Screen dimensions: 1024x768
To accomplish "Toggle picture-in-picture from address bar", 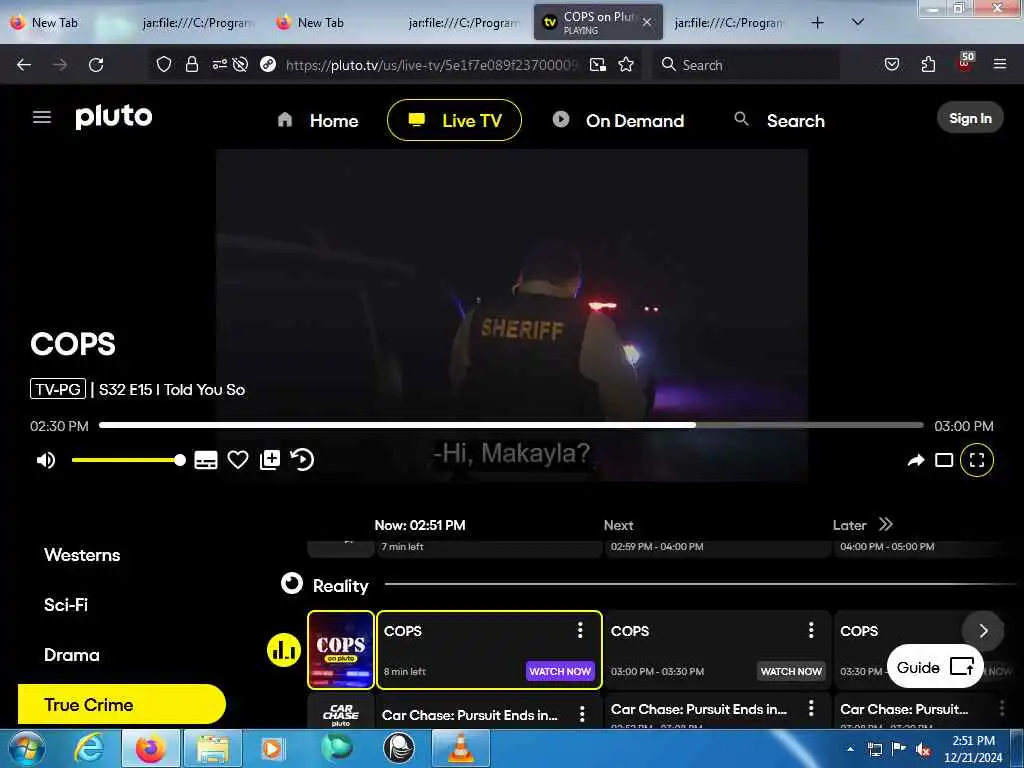I will [x=598, y=65].
